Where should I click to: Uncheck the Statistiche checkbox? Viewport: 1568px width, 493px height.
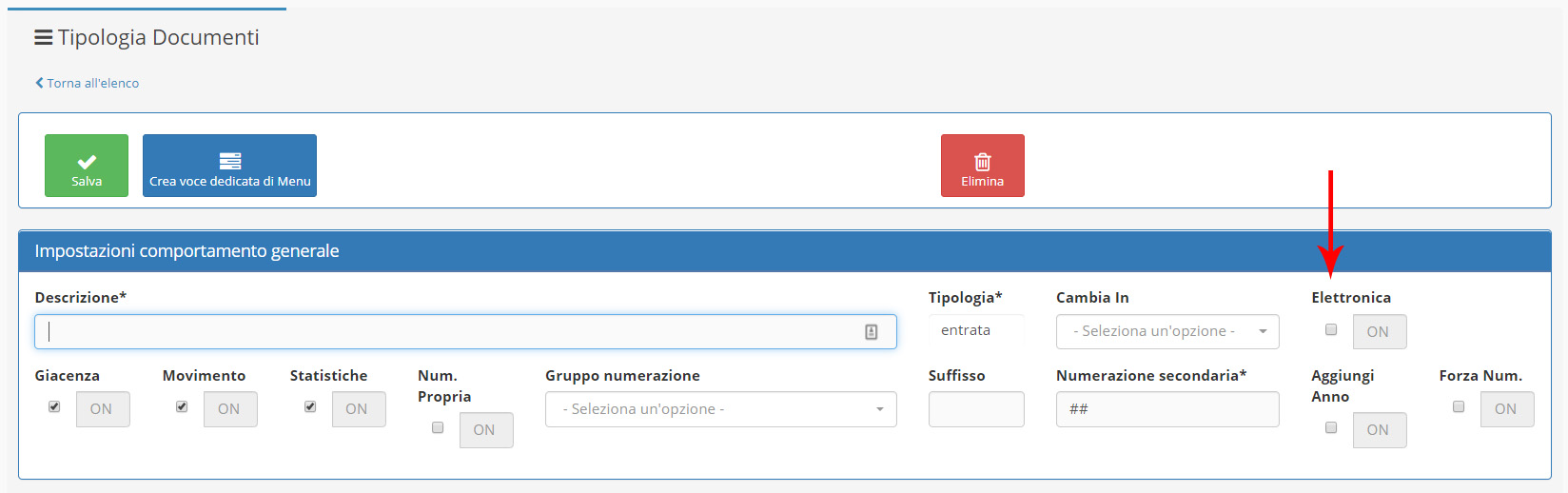point(310,406)
